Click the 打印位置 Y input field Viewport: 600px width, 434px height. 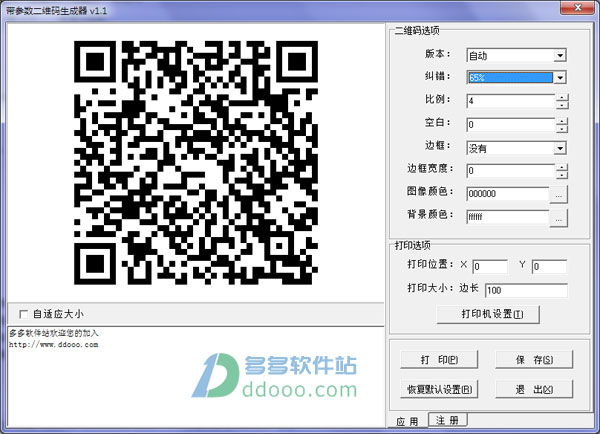coord(549,266)
